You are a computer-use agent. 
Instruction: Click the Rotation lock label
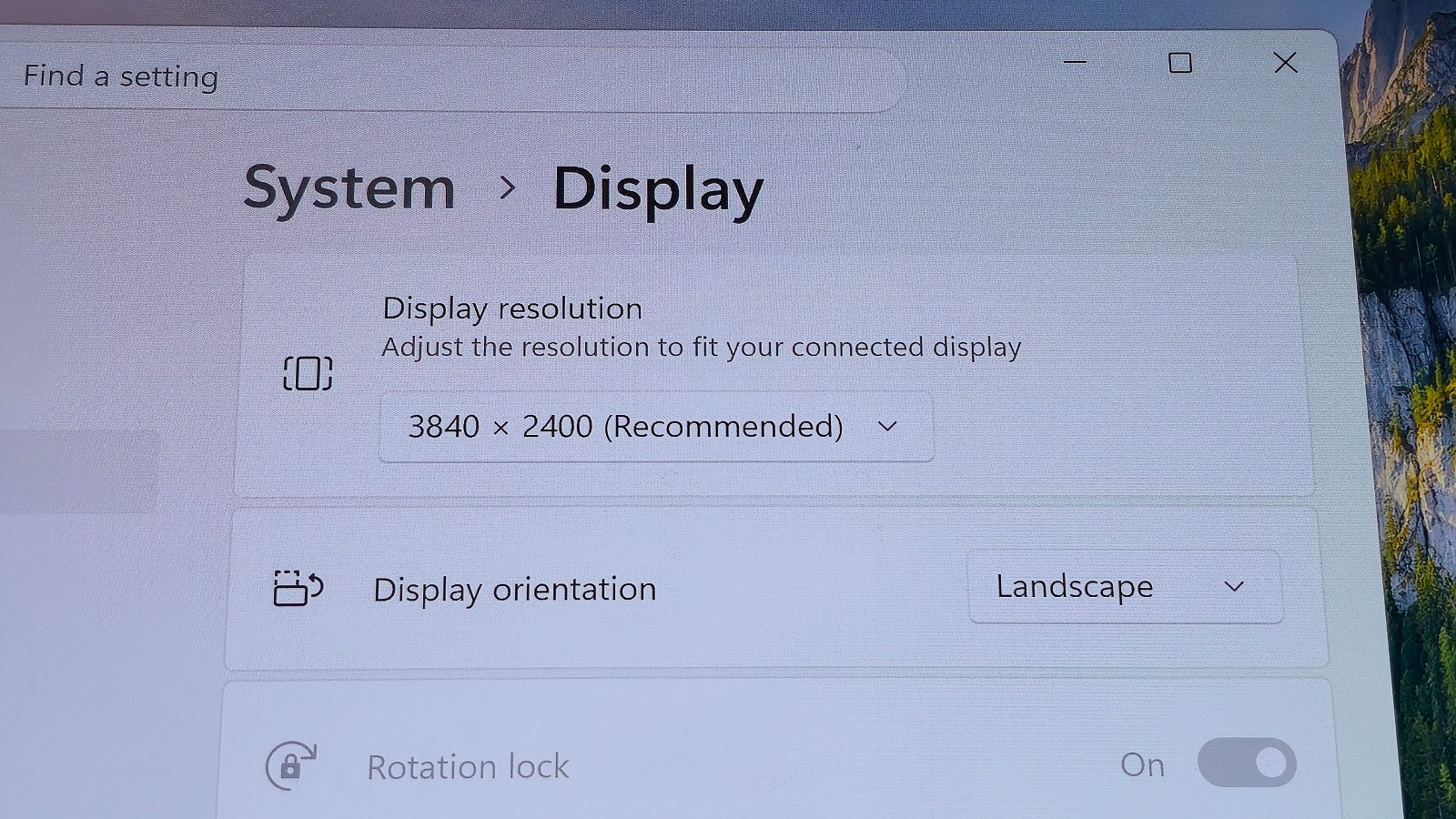pyautogui.click(x=468, y=767)
